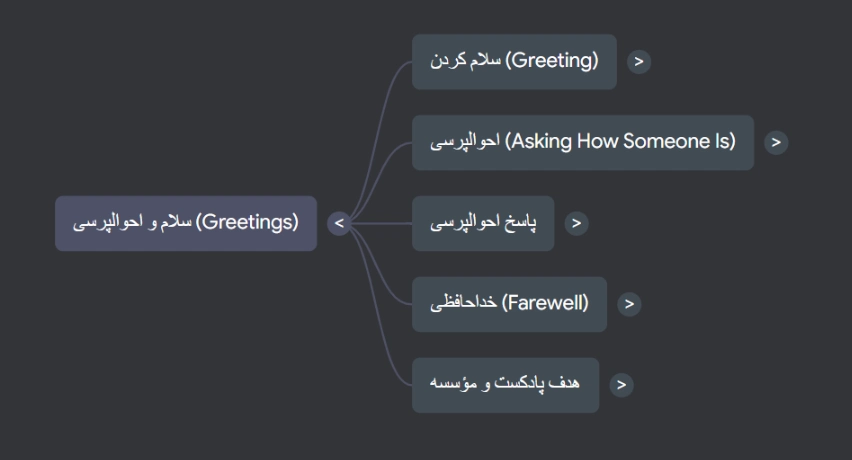Collapse the root Greetings node chevron
Viewport: 852px width, 460px height.
pos(340,223)
